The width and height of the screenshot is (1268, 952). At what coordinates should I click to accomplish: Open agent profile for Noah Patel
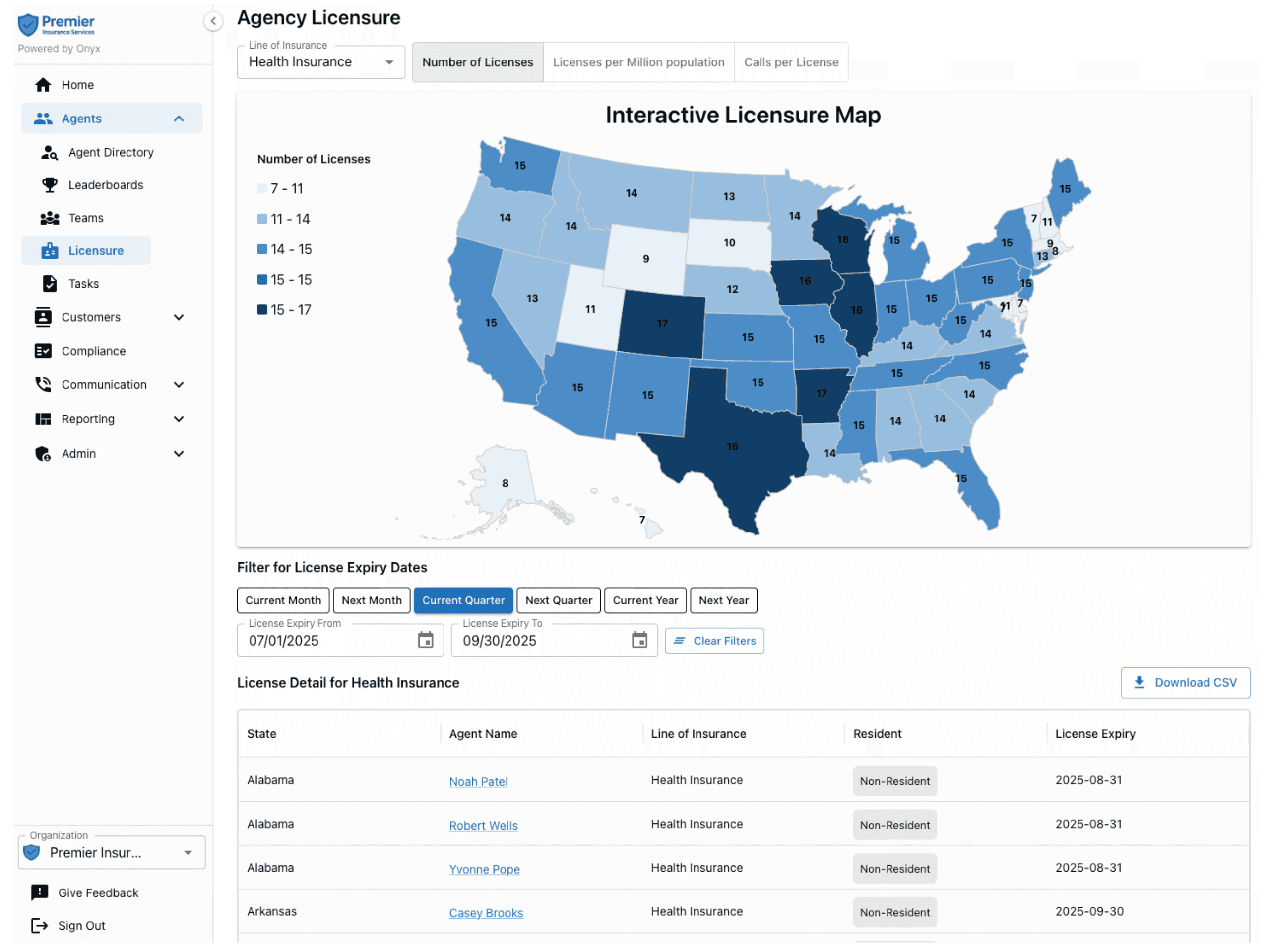pos(478,781)
